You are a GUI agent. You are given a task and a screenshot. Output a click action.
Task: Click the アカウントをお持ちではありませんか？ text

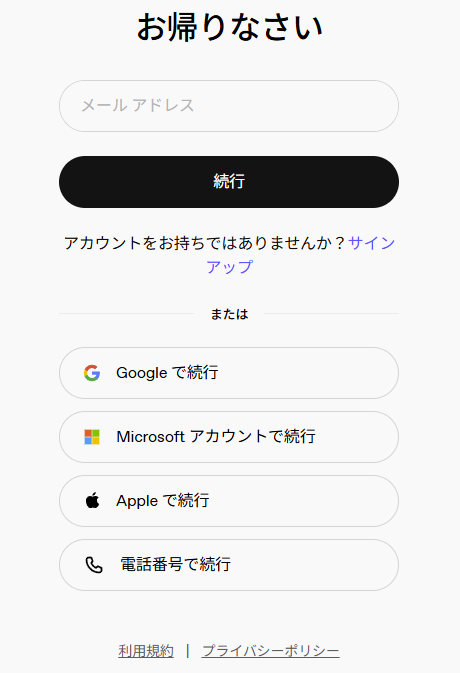coord(205,243)
